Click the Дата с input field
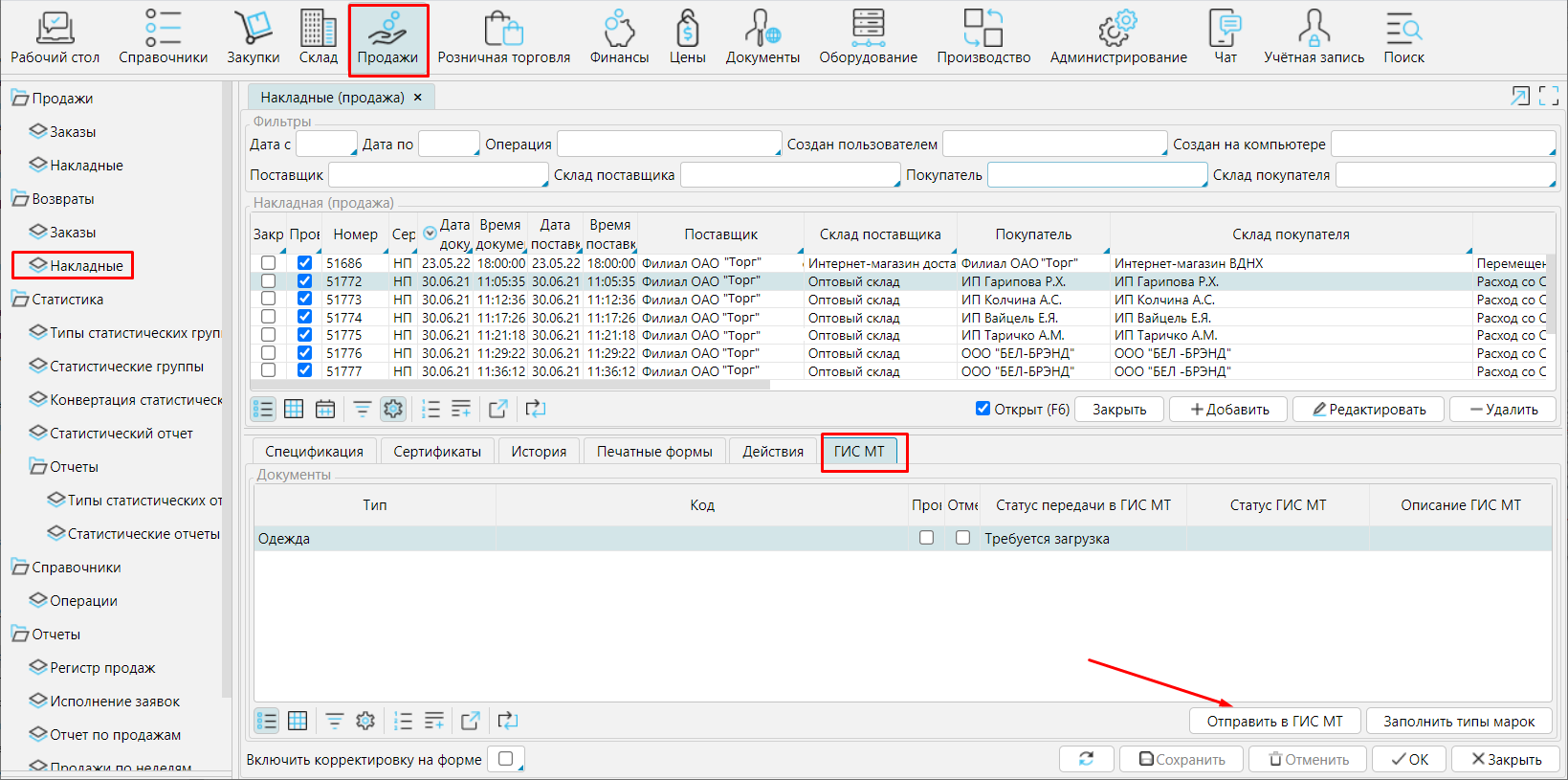 tap(325, 145)
